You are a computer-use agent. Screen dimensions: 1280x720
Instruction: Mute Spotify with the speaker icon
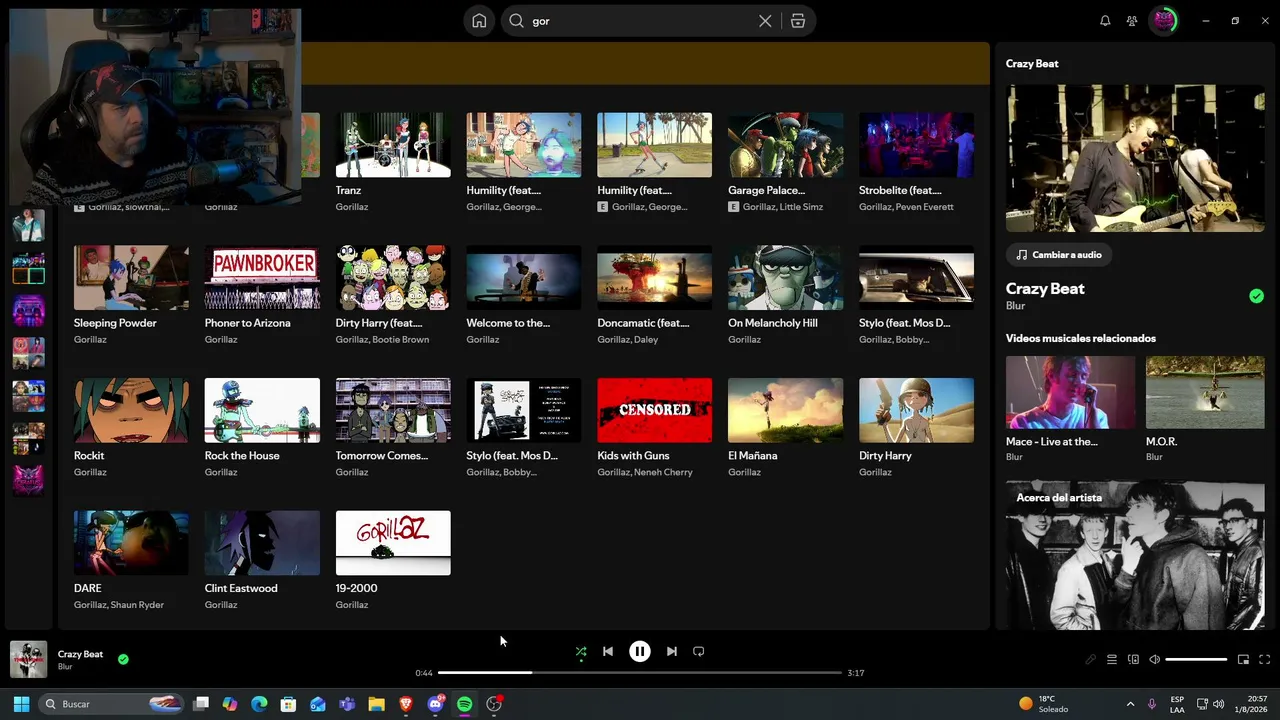click(x=1154, y=660)
